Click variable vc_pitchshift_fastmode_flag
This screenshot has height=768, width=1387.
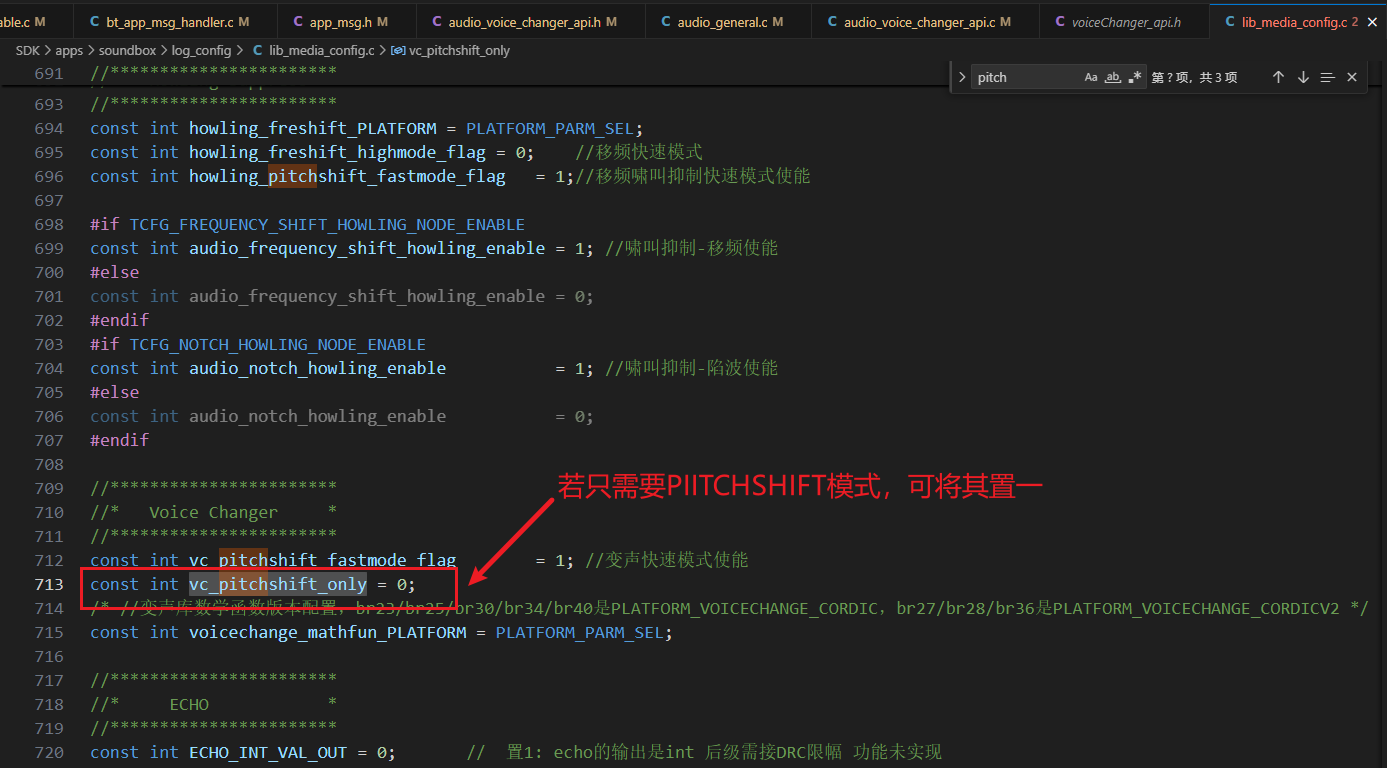coord(322,560)
